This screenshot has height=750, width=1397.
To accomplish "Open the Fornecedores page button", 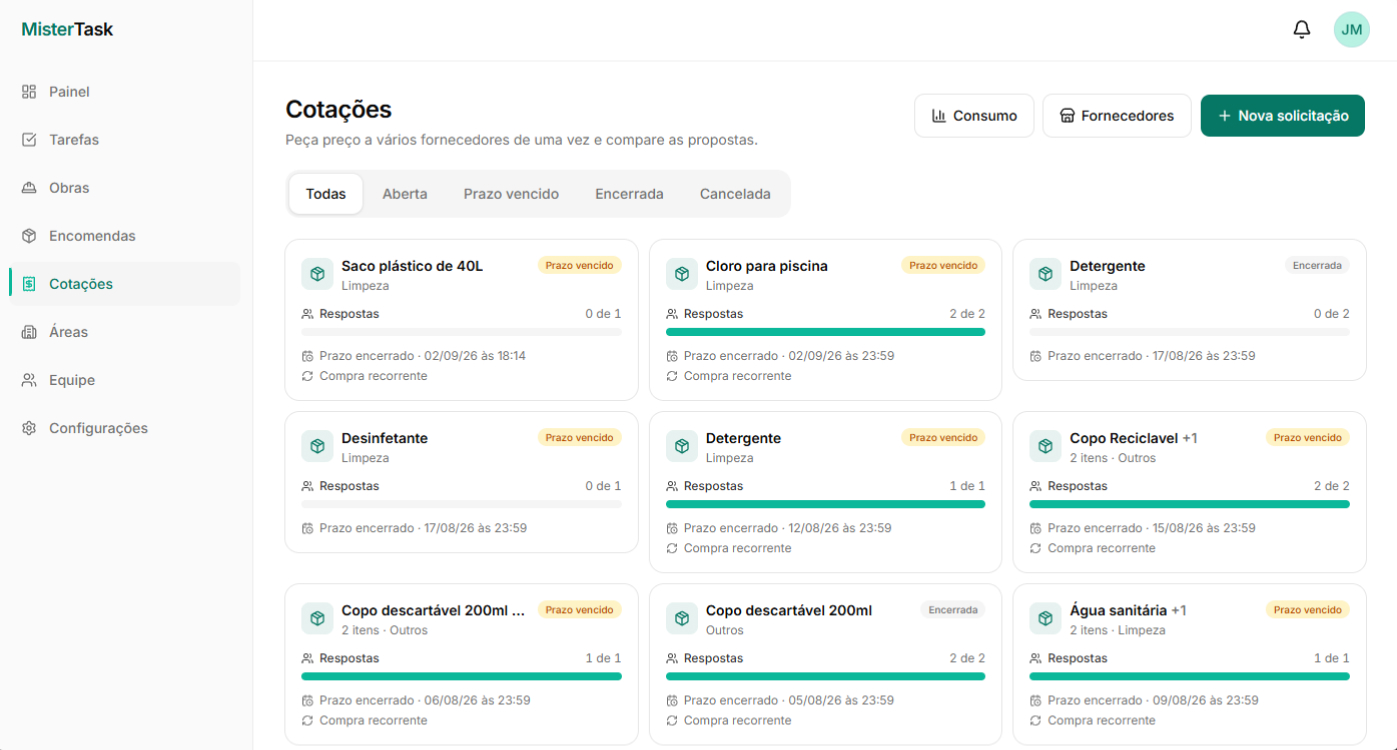I will click(1117, 116).
